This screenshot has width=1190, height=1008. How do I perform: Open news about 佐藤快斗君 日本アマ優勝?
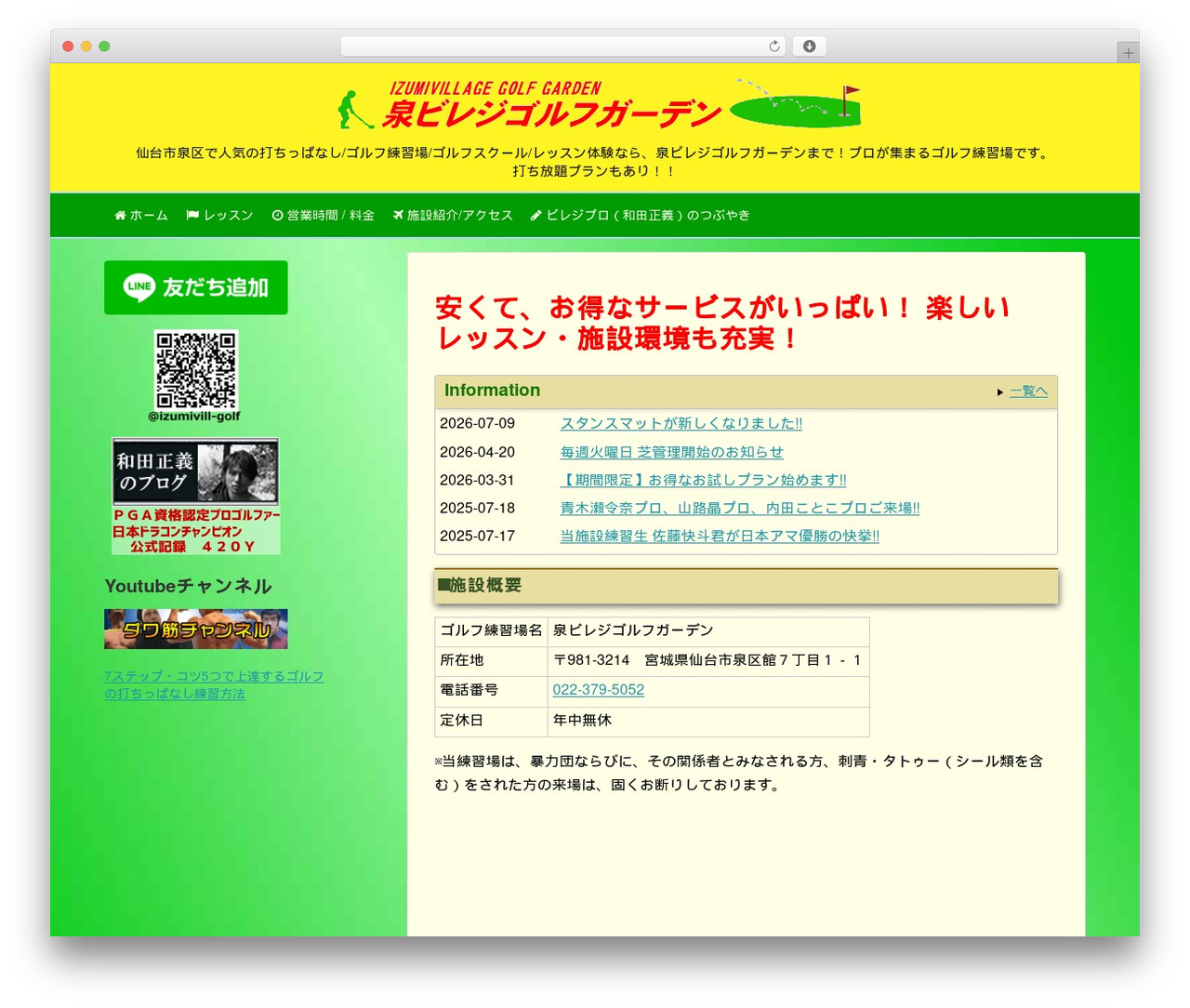tap(720, 536)
